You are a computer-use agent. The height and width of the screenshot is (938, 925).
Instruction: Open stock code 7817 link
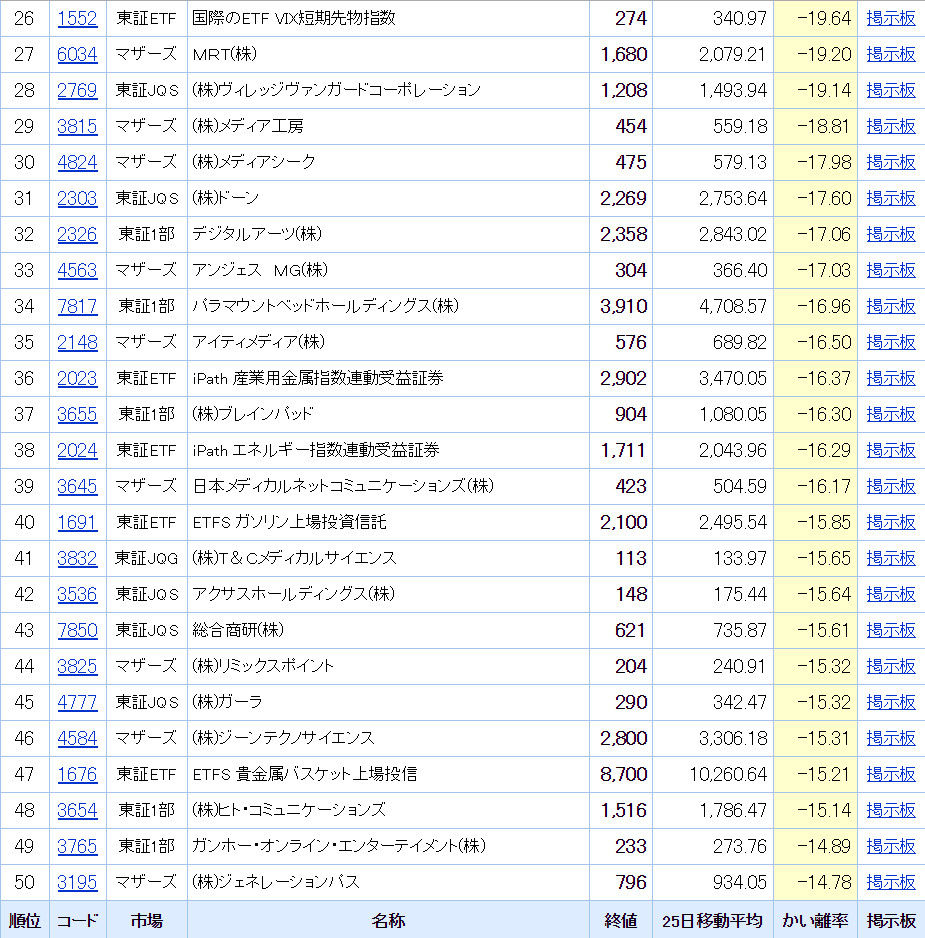tap(77, 306)
